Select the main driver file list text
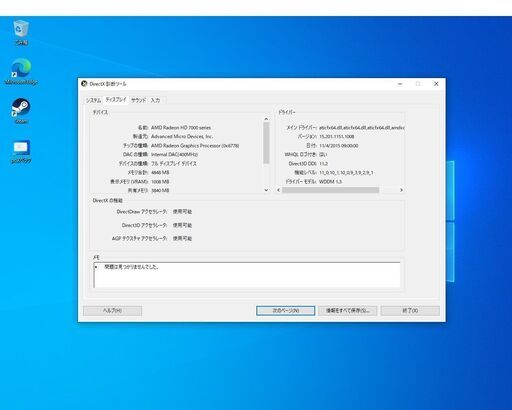 tap(362, 128)
